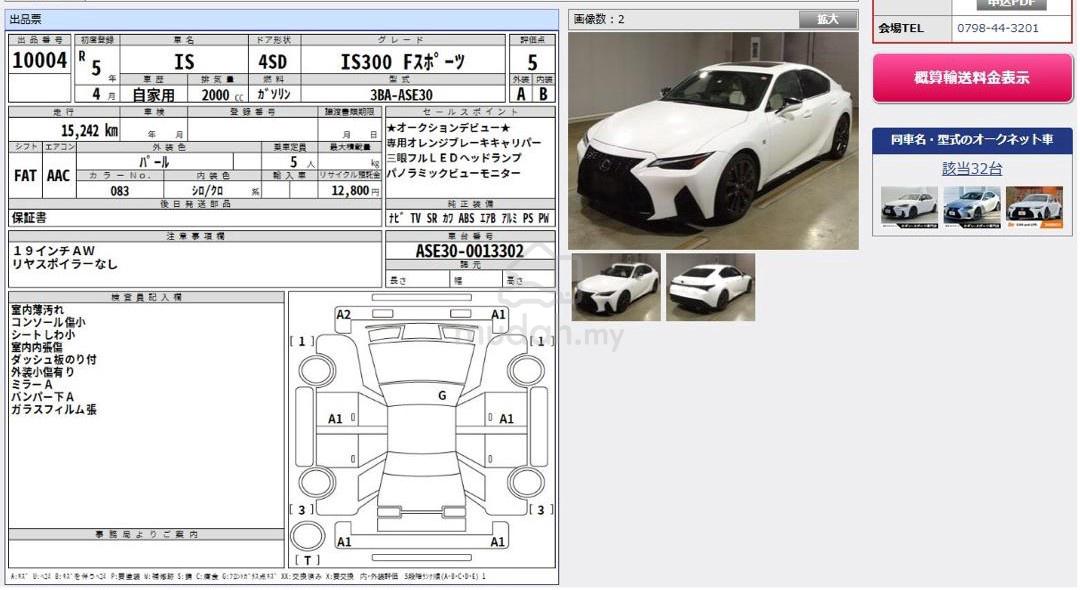Click the ガラスフィルム張 inspector note
The height and width of the screenshot is (590, 1080).
click(x=54, y=410)
